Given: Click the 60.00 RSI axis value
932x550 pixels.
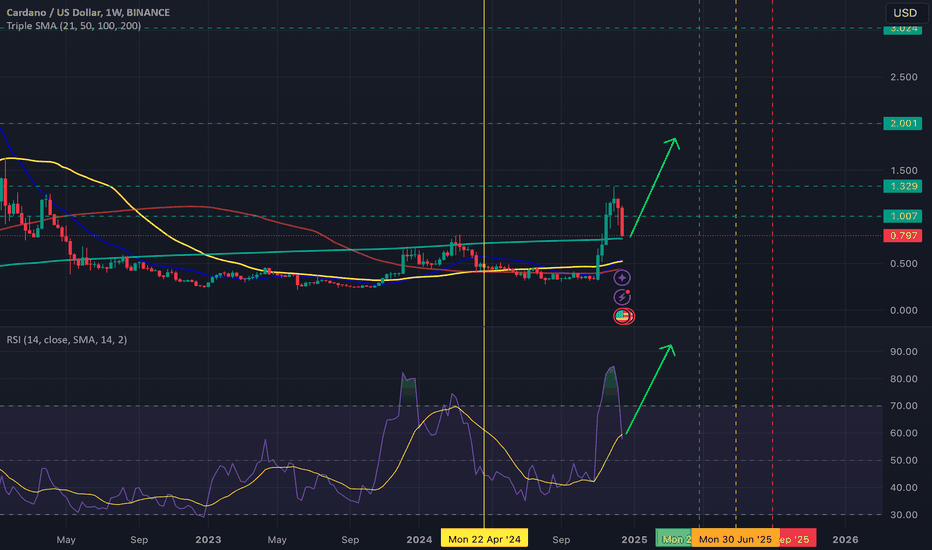Looking at the screenshot, I should click(903, 433).
